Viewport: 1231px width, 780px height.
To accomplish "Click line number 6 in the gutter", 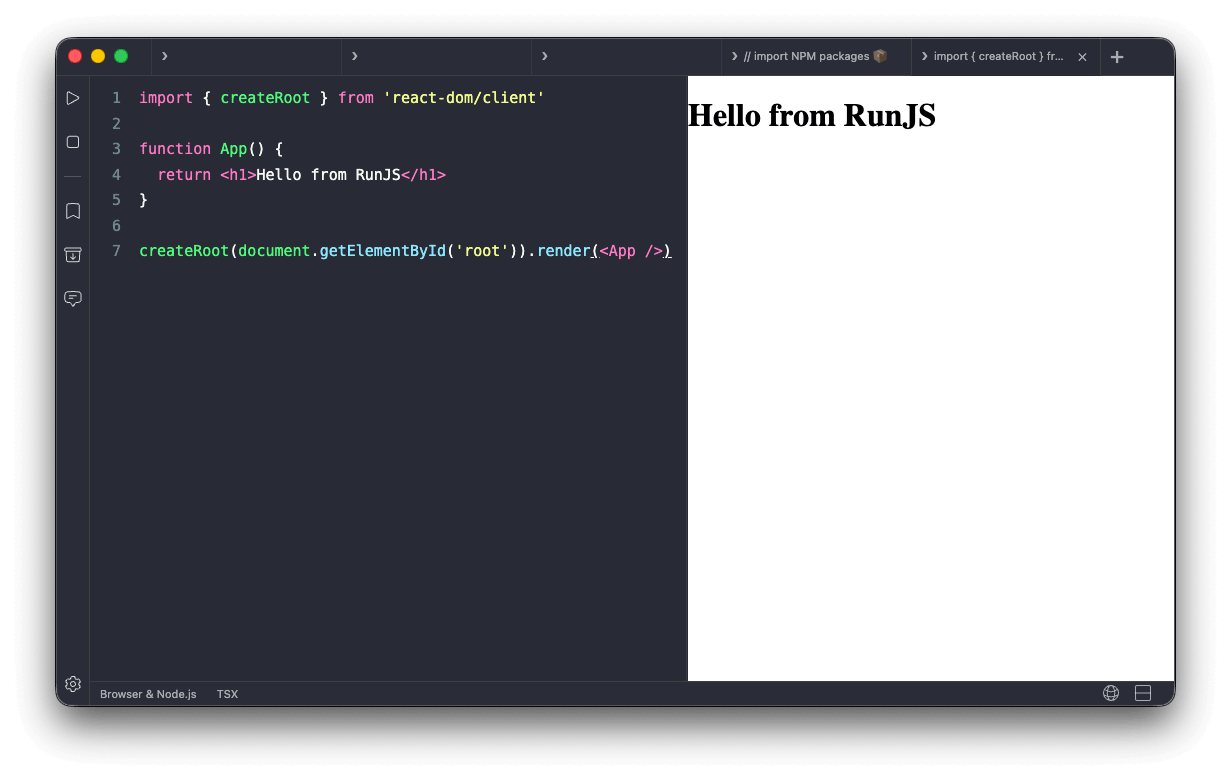I will point(116,226).
